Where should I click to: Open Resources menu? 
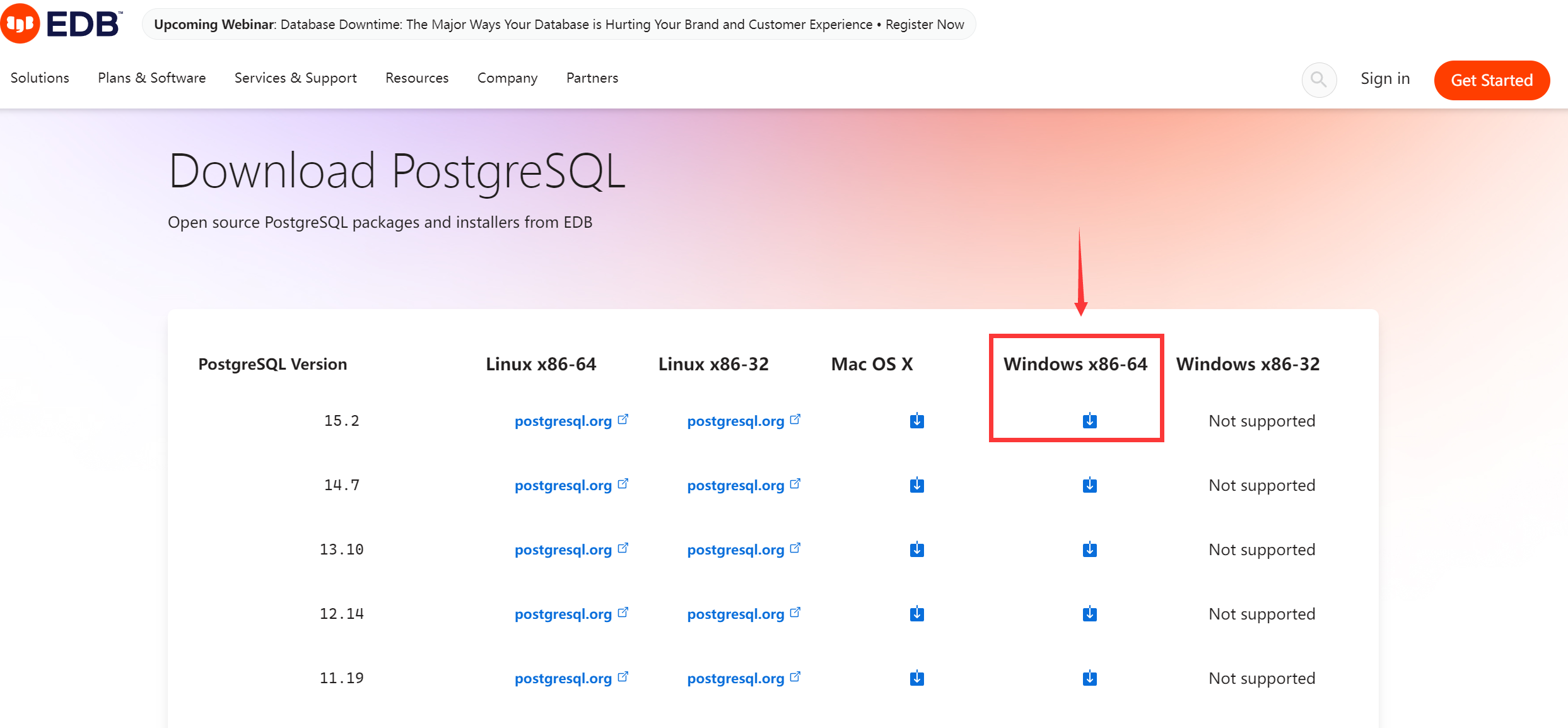[x=417, y=78]
